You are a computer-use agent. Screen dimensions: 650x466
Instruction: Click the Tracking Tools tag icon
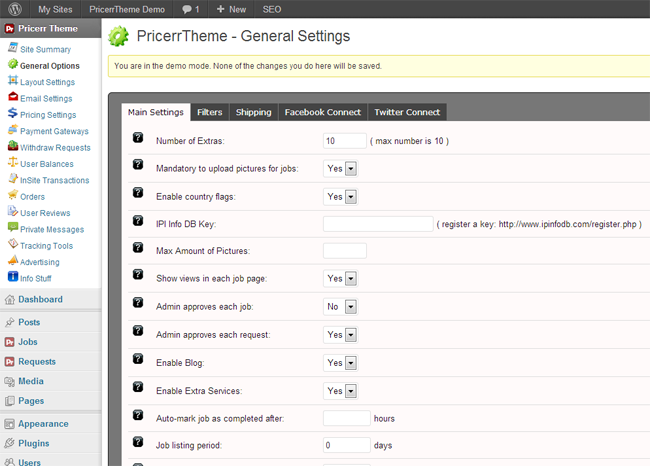[13, 244]
